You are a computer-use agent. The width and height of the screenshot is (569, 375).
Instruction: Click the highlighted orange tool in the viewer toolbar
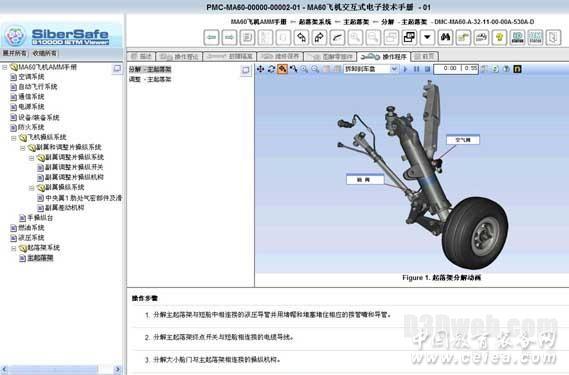282,69
